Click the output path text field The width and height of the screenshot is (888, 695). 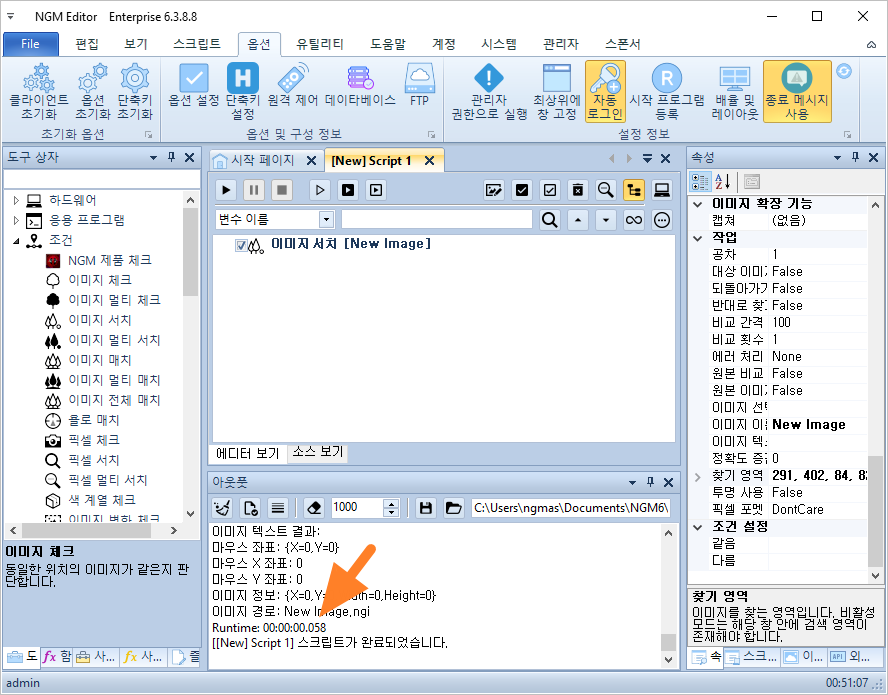[x=571, y=508]
